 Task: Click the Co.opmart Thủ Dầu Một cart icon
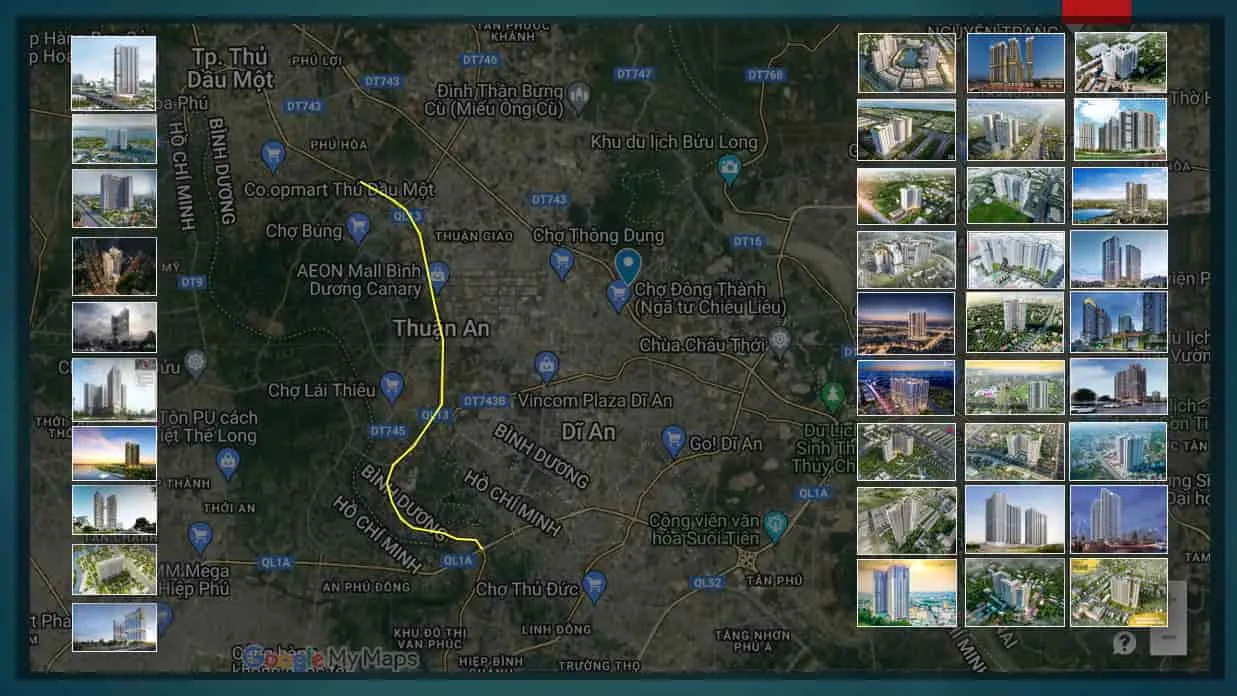(x=273, y=155)
